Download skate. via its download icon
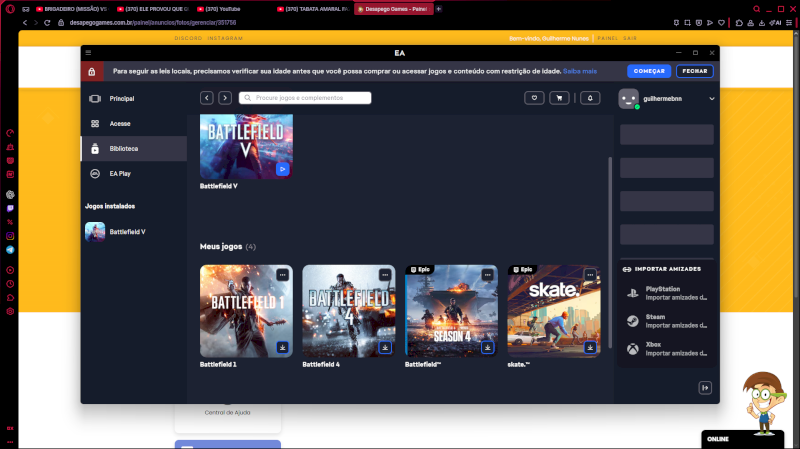This screenshot has width=800, height=449. [x=590, y=347]
